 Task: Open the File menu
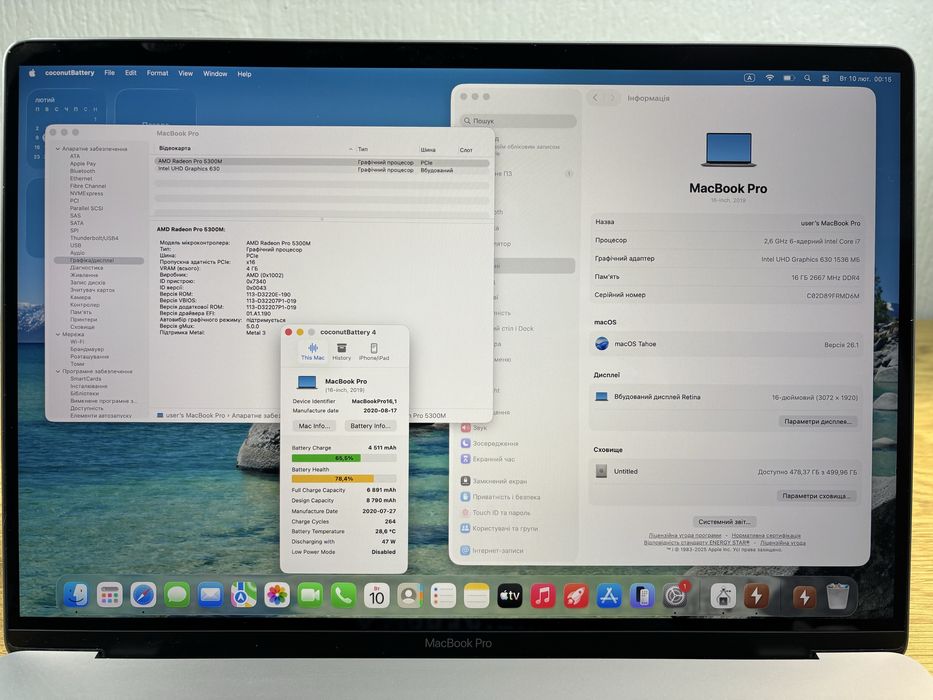pos(109,73)
